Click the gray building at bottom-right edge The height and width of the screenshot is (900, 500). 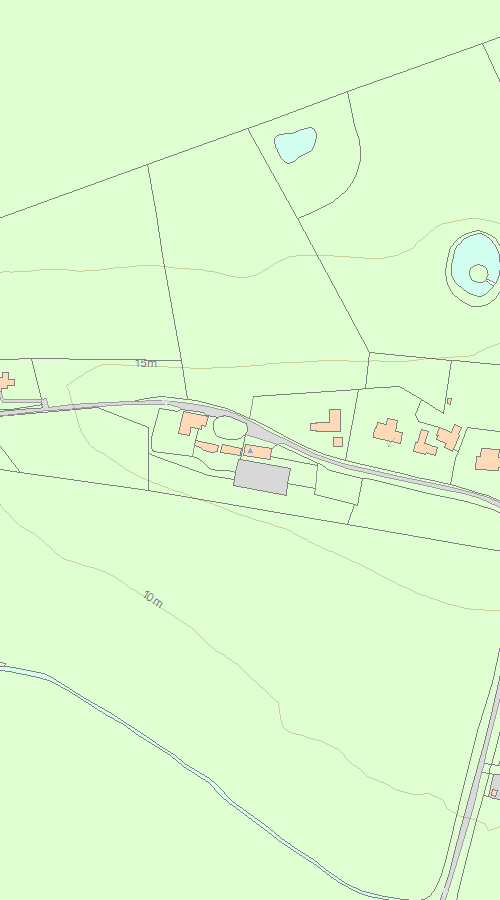click(495, 786)
